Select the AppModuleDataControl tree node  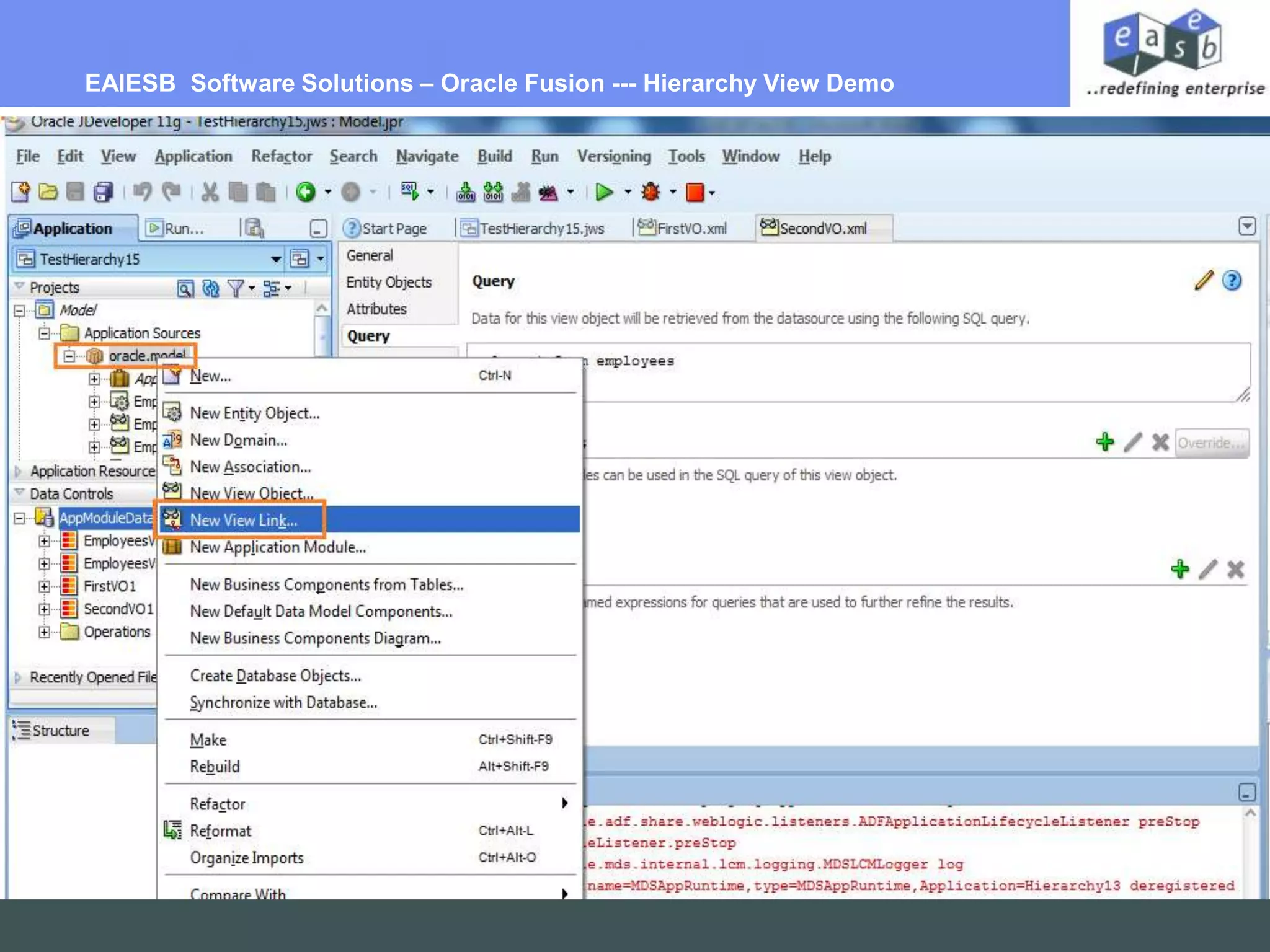point(106,518)
